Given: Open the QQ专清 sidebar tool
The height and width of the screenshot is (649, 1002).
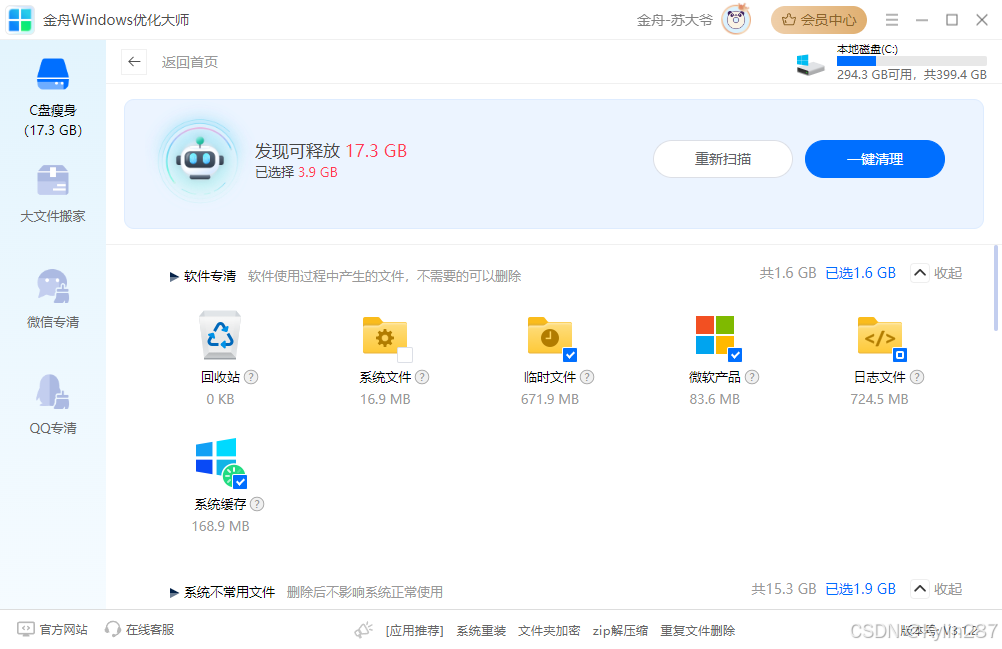Looking at the screenshot, I should tap(53, 404).
